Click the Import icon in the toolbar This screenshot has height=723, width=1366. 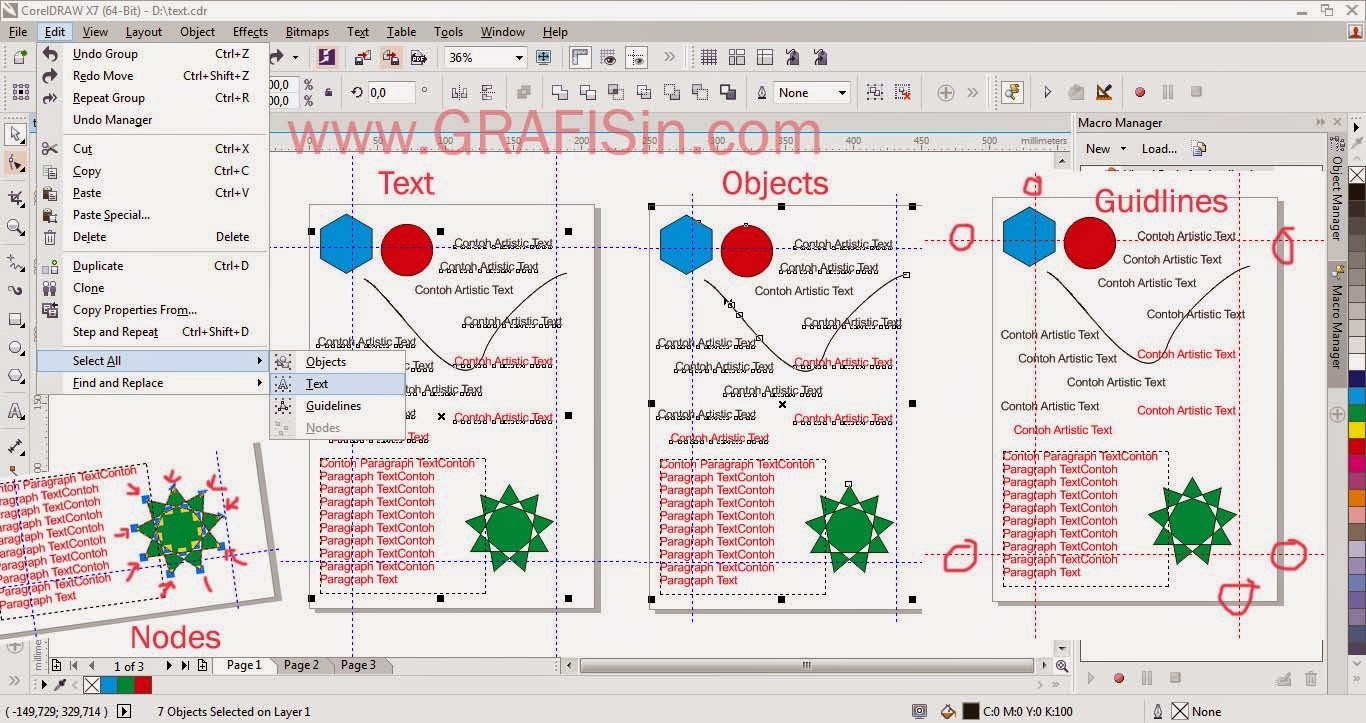tap(362, 58)
